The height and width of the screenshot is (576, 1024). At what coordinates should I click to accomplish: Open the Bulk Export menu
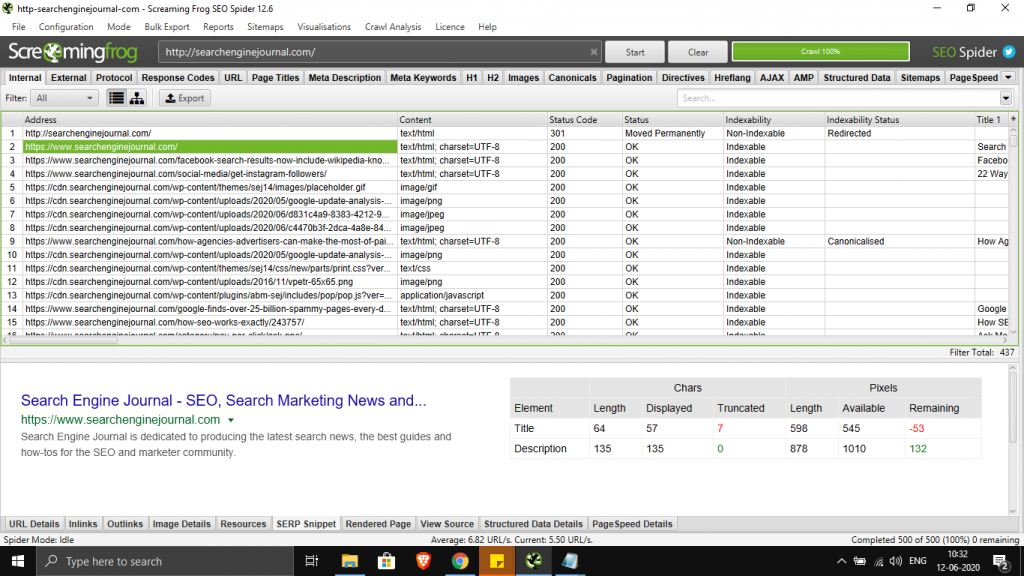[x=167, y=27]
